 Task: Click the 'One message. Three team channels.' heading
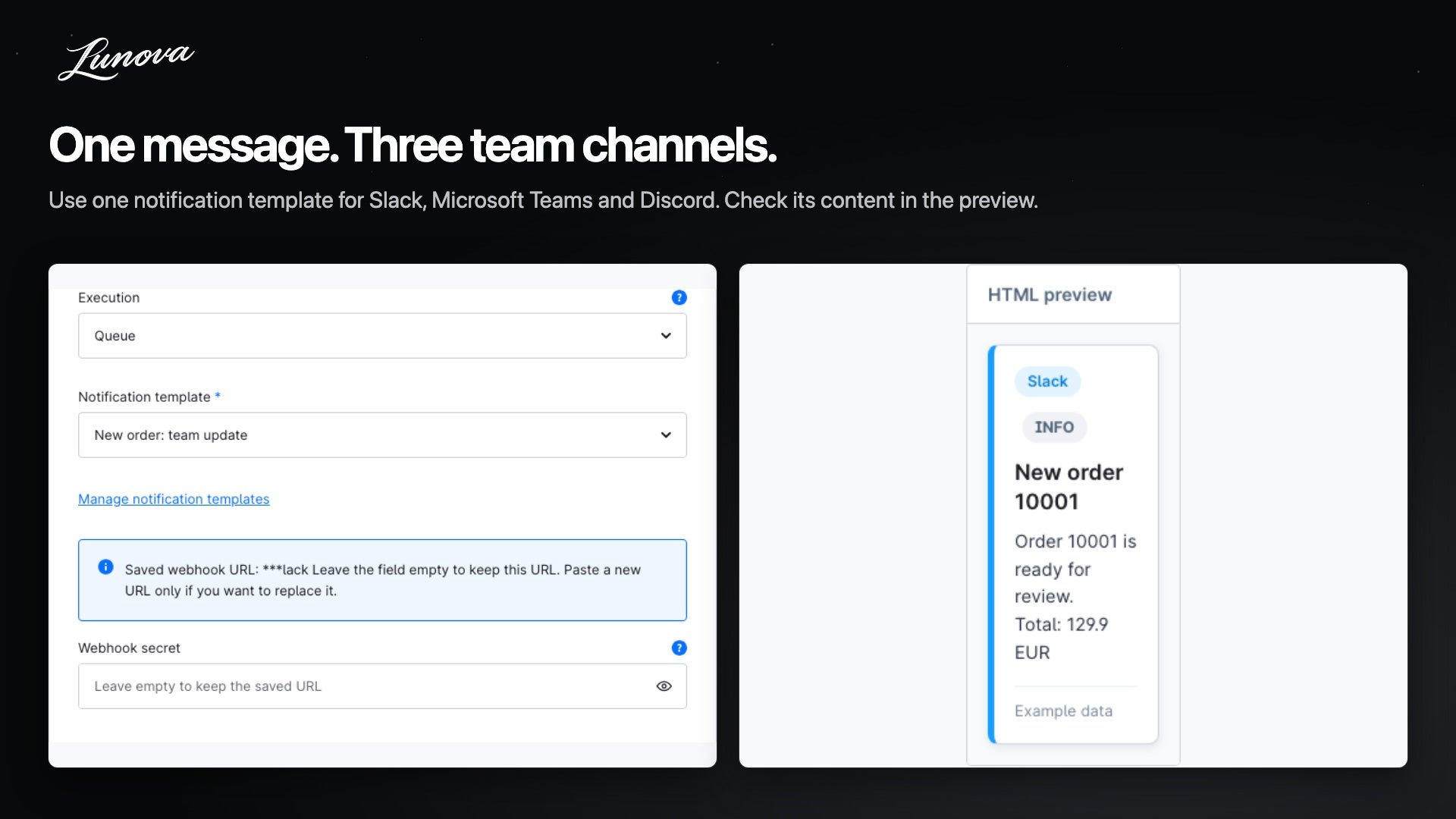coord(413,145)
